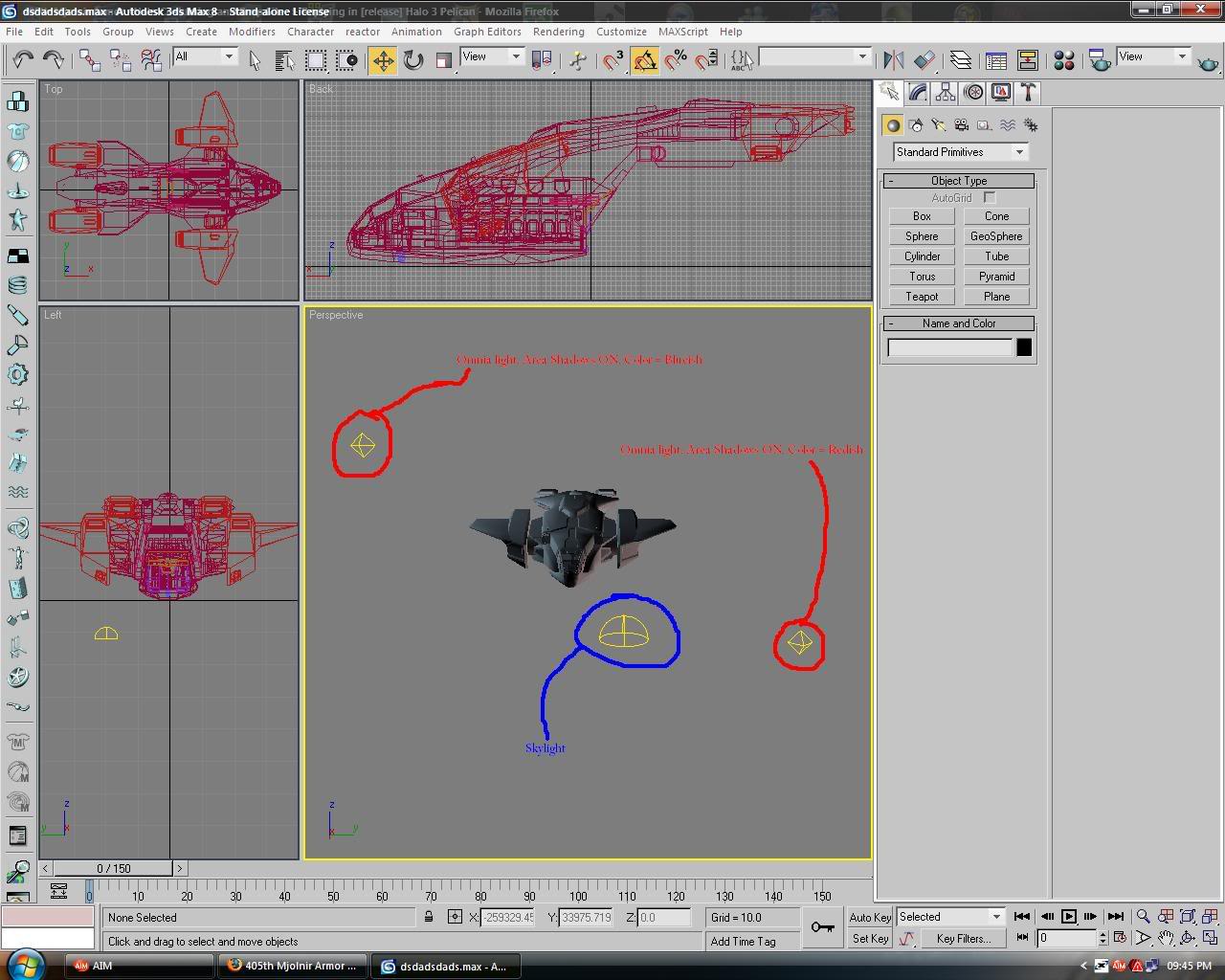Toggle the 3D Snaps button
Image resolution: width=1225 pixels, height=980 pixels.
(x=613, y=60)
